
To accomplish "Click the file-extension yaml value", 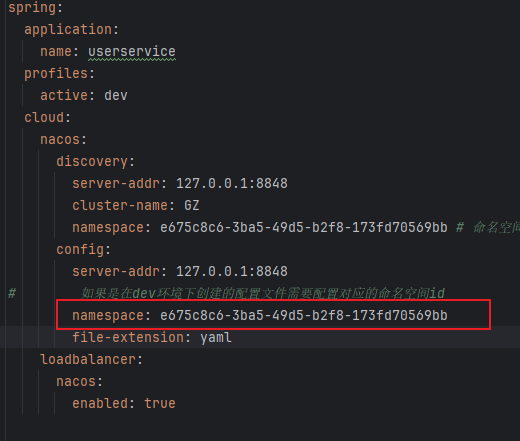I will pyautogui.click(x=216, y=337).
